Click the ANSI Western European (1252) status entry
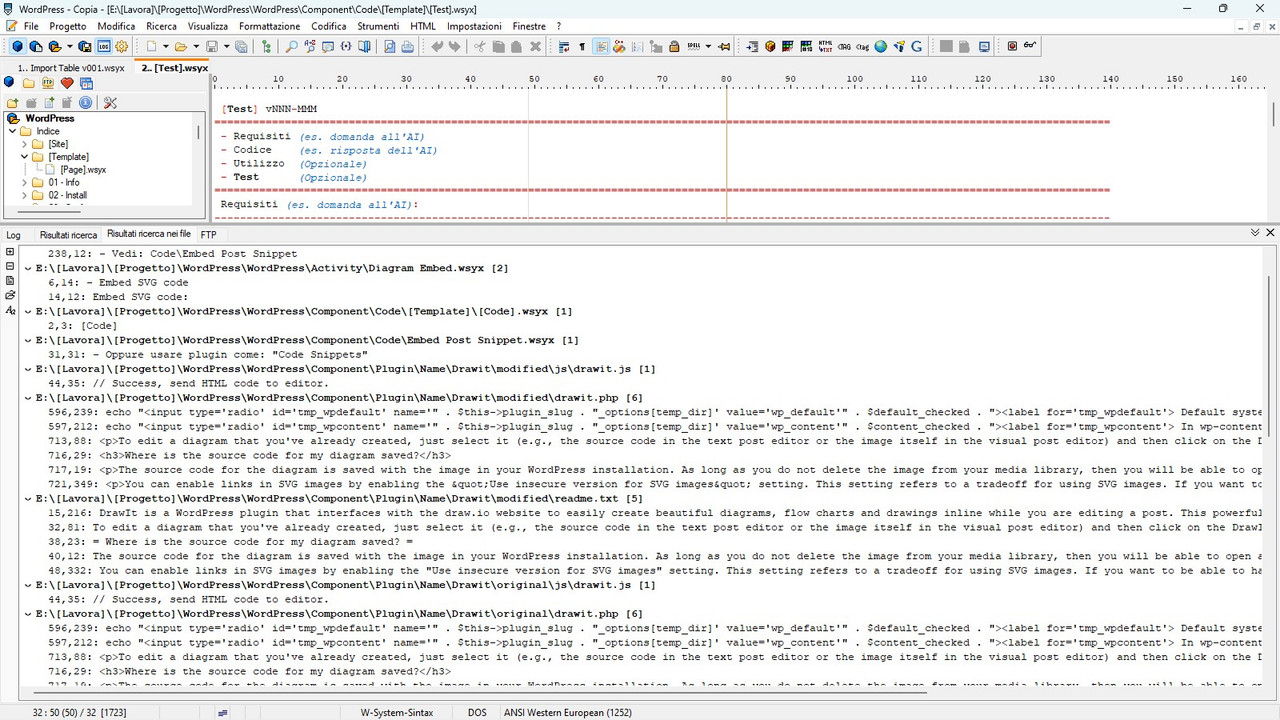 point(568,712)
